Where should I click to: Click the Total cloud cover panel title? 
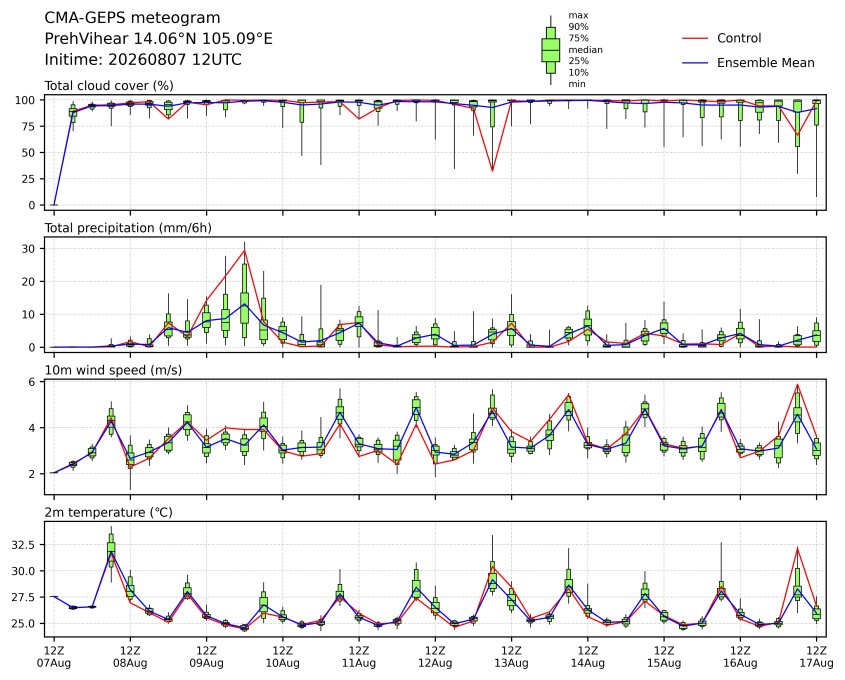pos(109,86)
